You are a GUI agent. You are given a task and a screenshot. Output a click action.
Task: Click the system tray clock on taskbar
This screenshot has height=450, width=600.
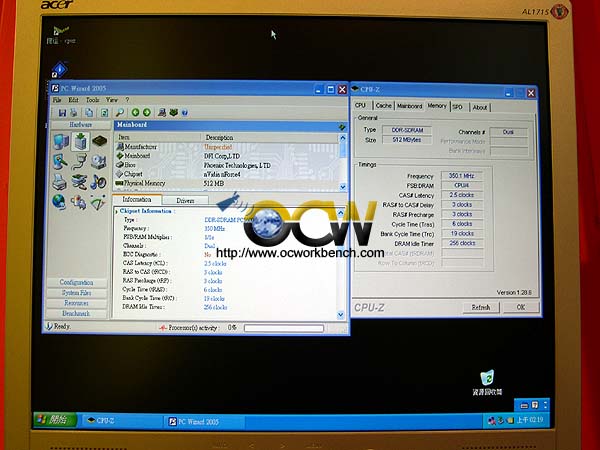click(x=530, y=420)
